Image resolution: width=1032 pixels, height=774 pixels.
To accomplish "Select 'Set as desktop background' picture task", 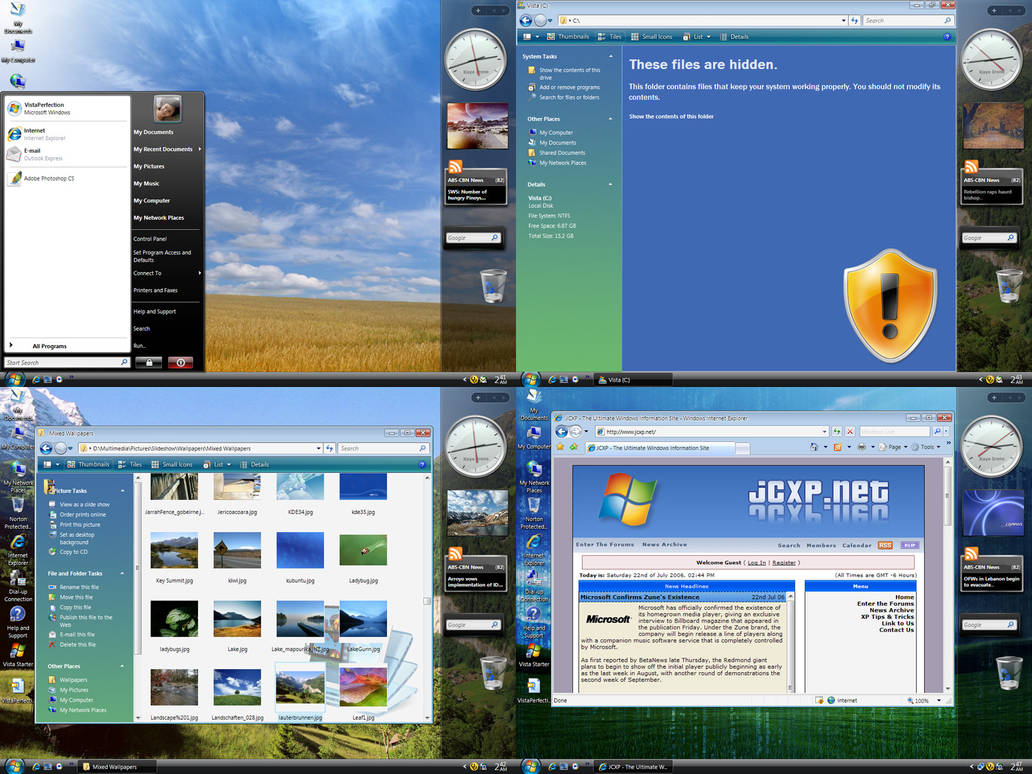I will [78, 536].
